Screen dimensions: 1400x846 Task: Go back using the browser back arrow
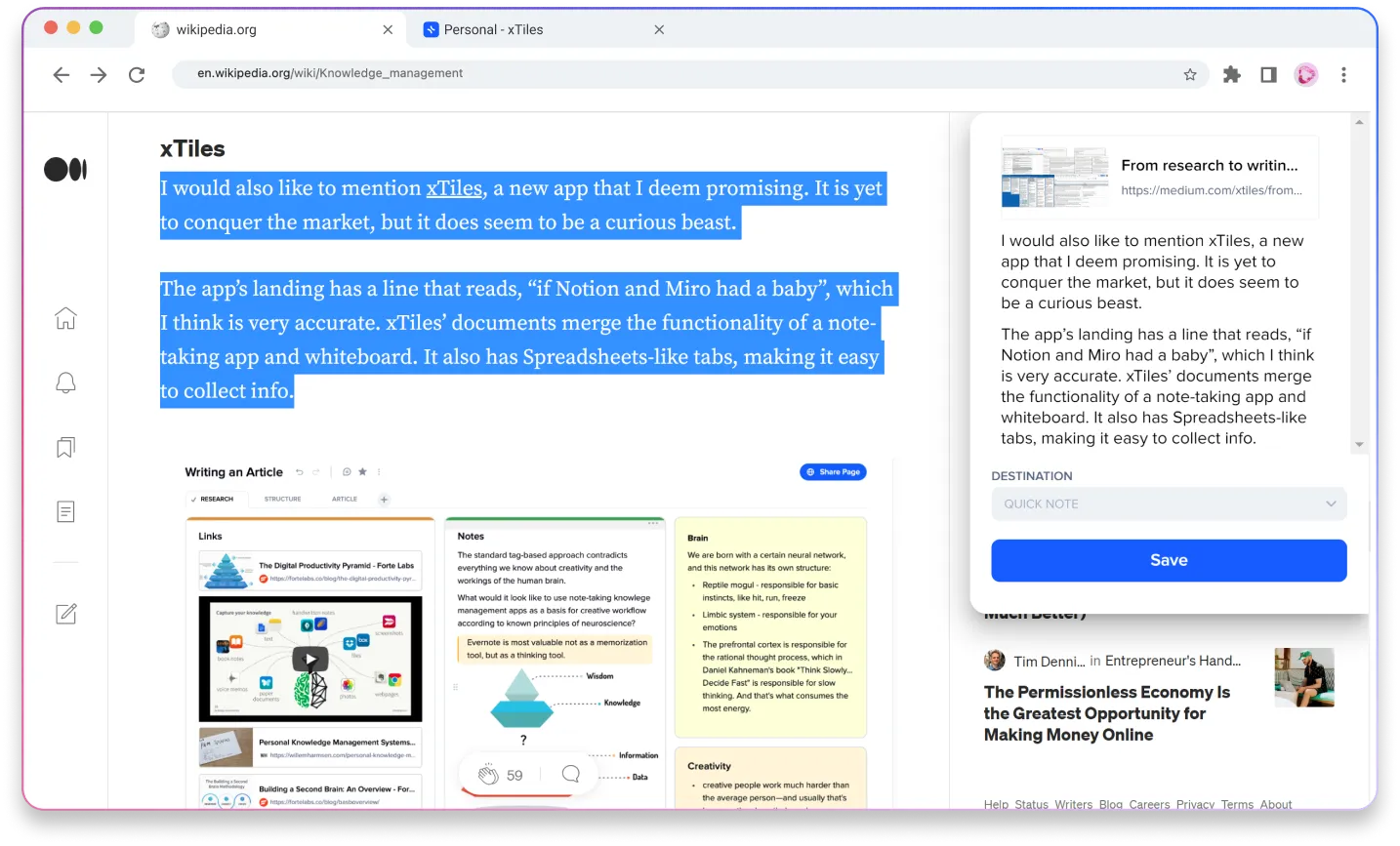[62, 74]
